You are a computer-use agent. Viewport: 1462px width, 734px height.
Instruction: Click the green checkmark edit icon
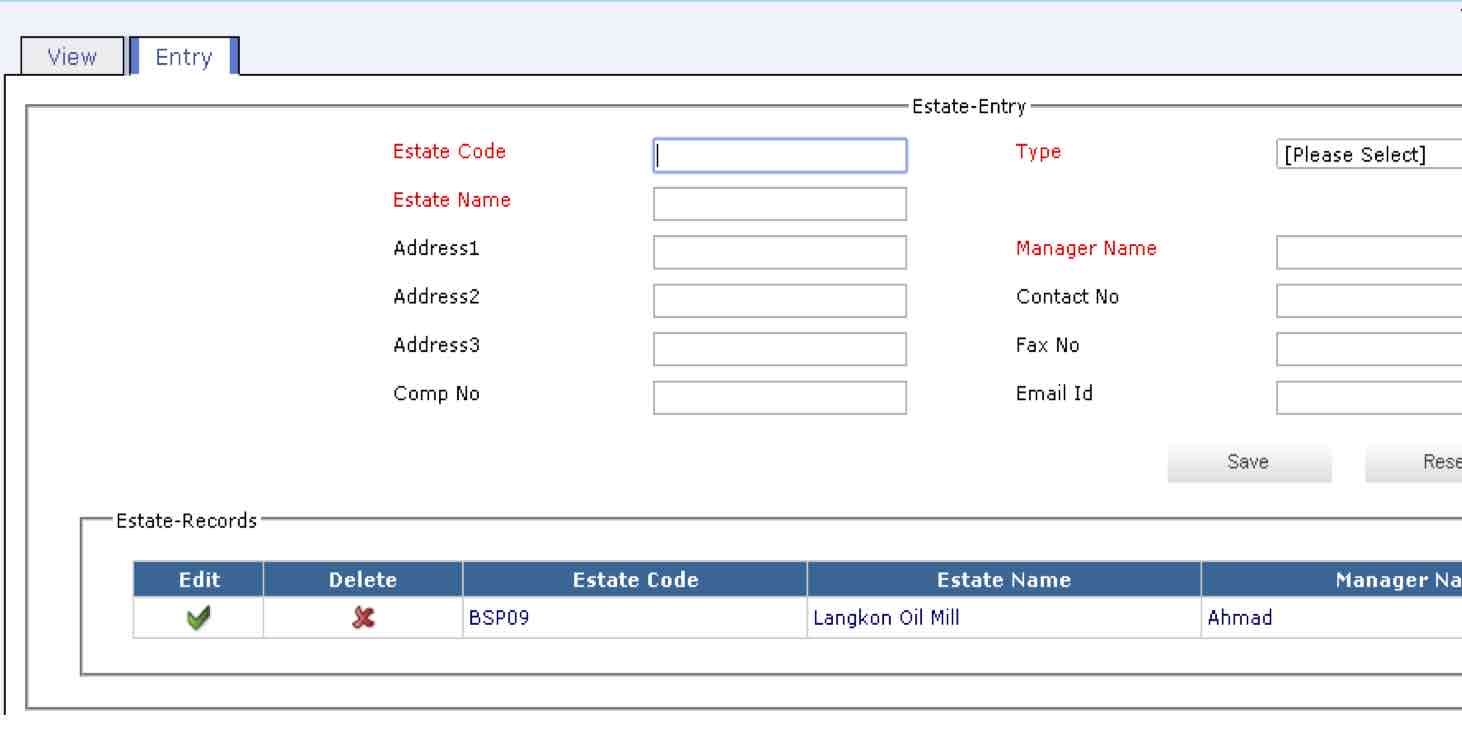pyautogui.click(x=198, y=619)
